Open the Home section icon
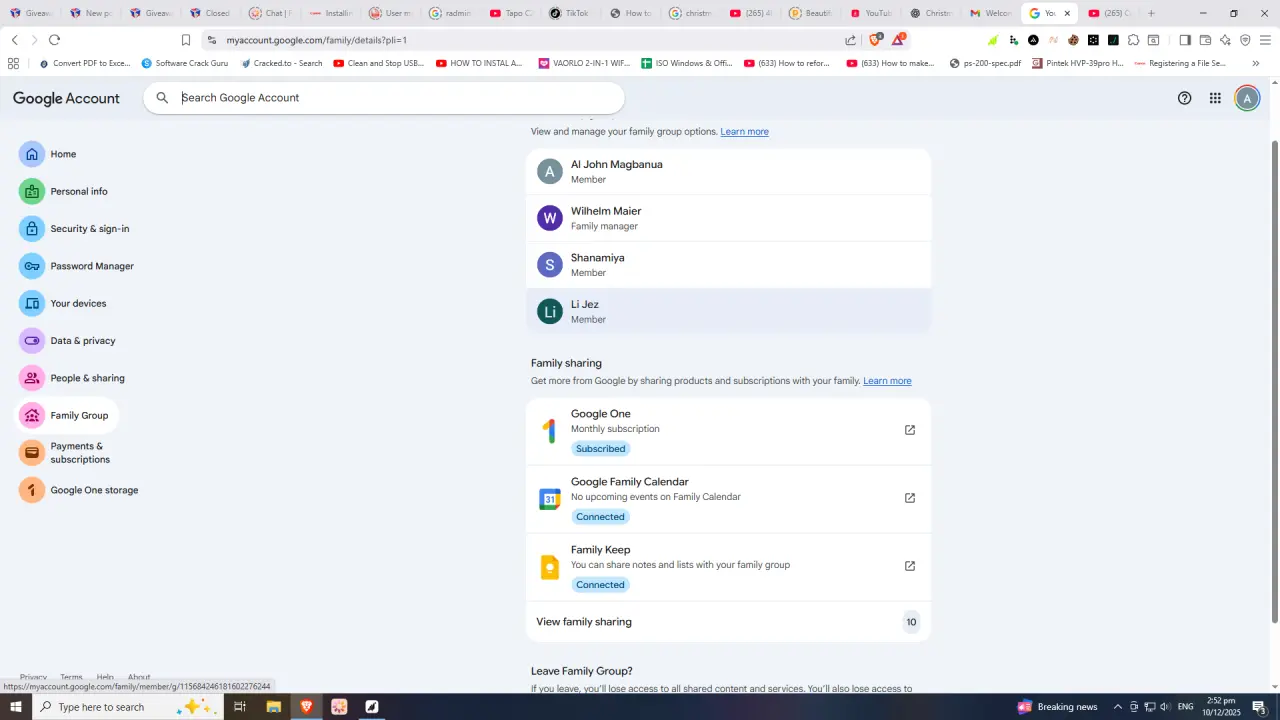 (32, 154)
